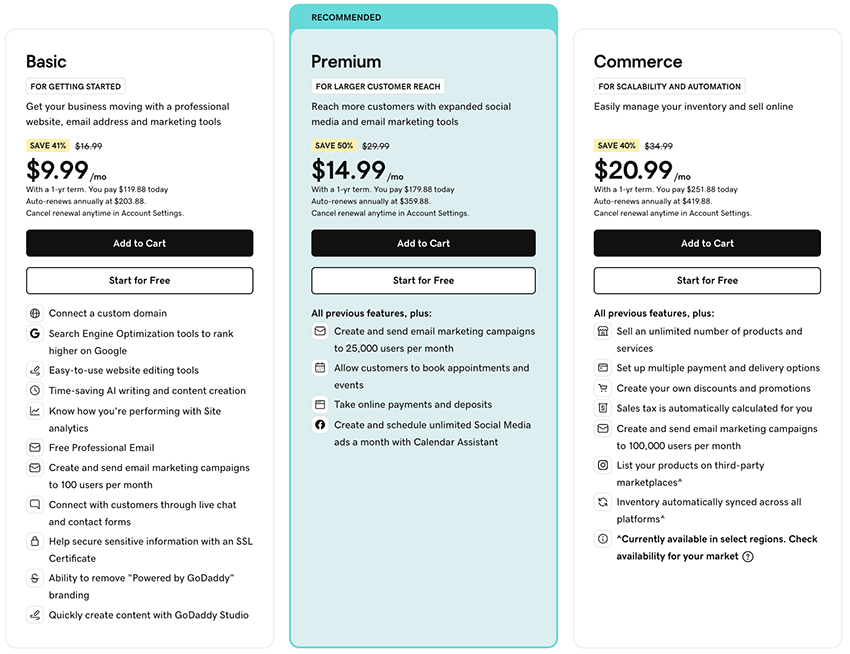Add the Commerce plan to cart
Screen dimensions: 850x654
coord(707,243)
